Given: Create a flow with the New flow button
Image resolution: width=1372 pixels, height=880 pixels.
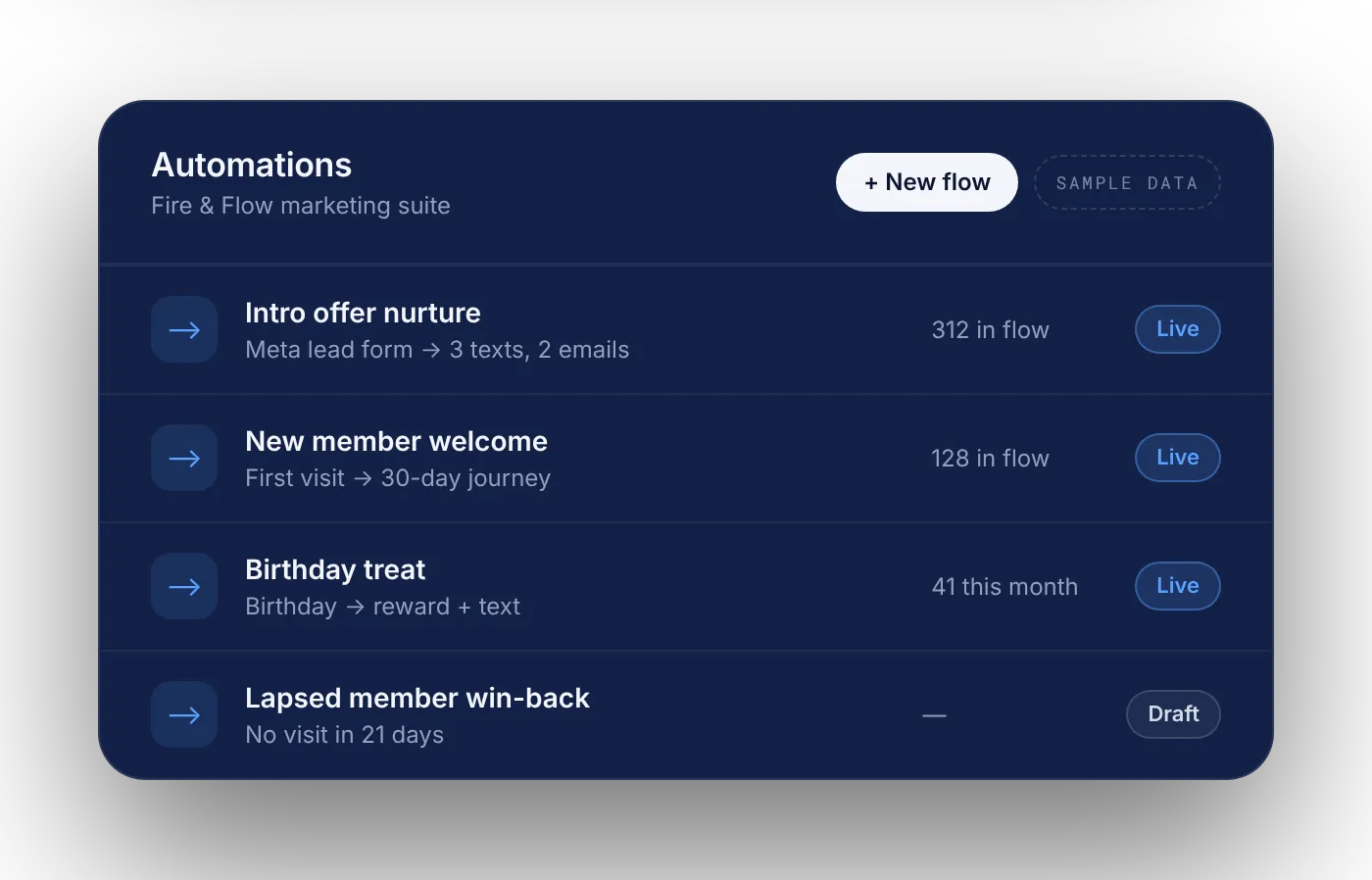Looking at the screenshot, I should pos(927,182).
